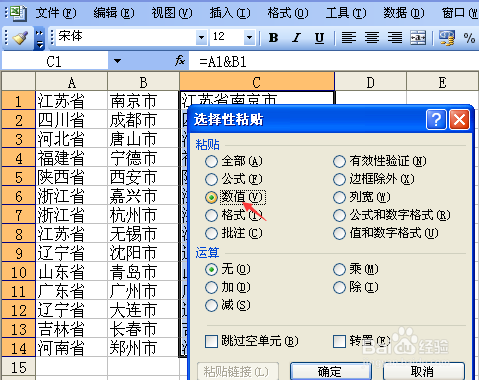The image size is (479, 380).
Task: Select column A header
Action: pyautogui.click(x=71, y=82)
